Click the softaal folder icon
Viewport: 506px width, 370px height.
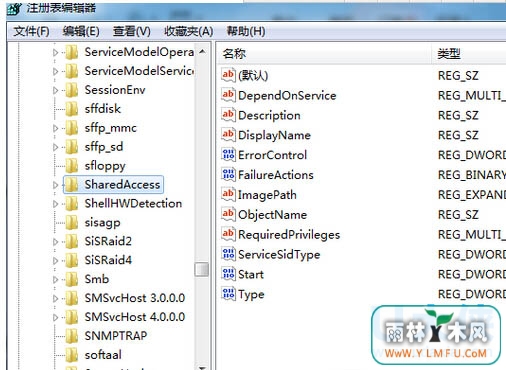click(x=72, y=355)
